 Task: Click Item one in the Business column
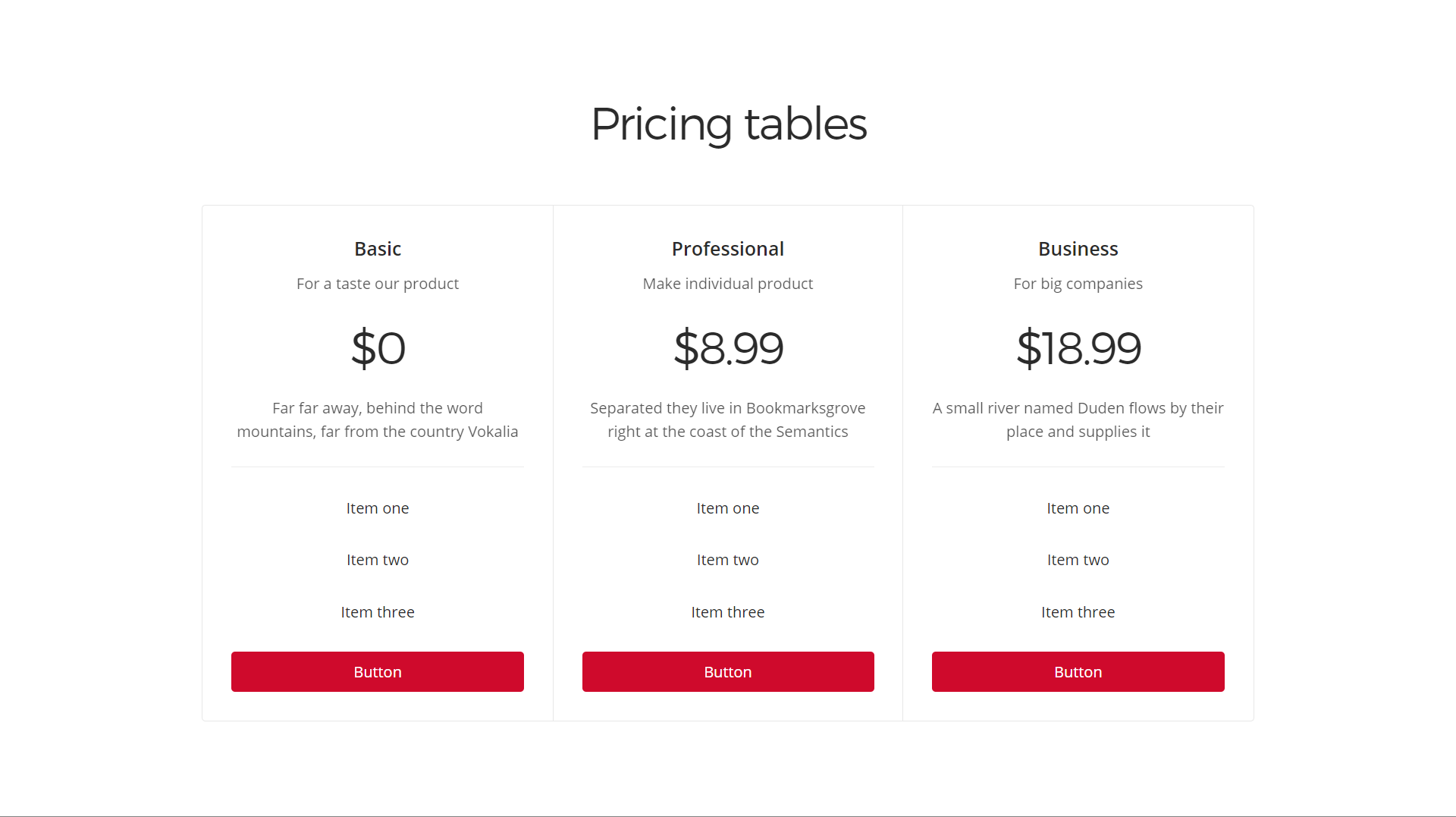[x=1078, y=508]
